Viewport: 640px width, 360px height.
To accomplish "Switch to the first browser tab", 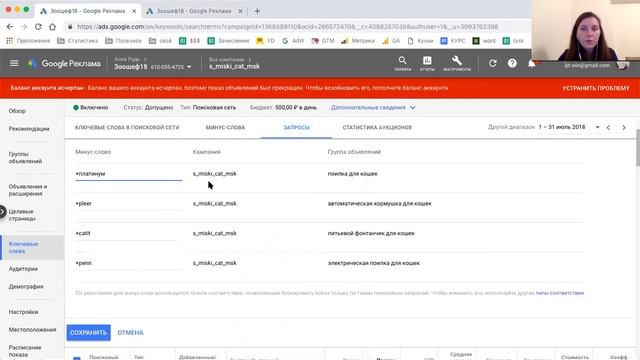I will coord(88,11).
